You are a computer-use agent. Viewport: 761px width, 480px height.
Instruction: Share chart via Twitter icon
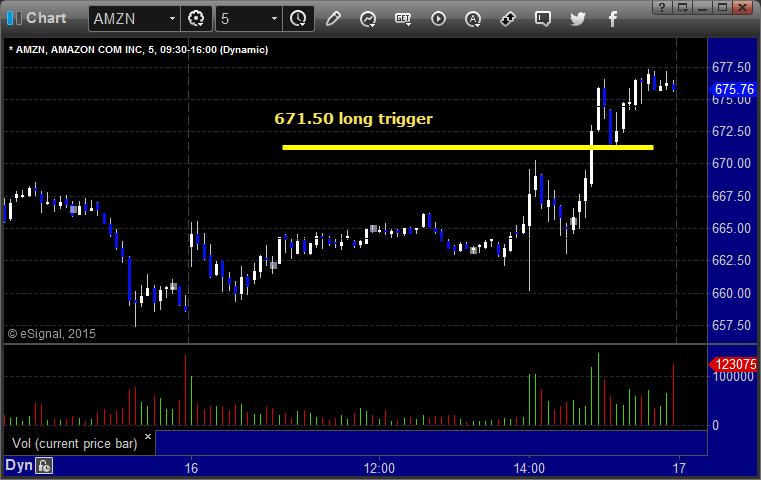click(x=578, y=19)
